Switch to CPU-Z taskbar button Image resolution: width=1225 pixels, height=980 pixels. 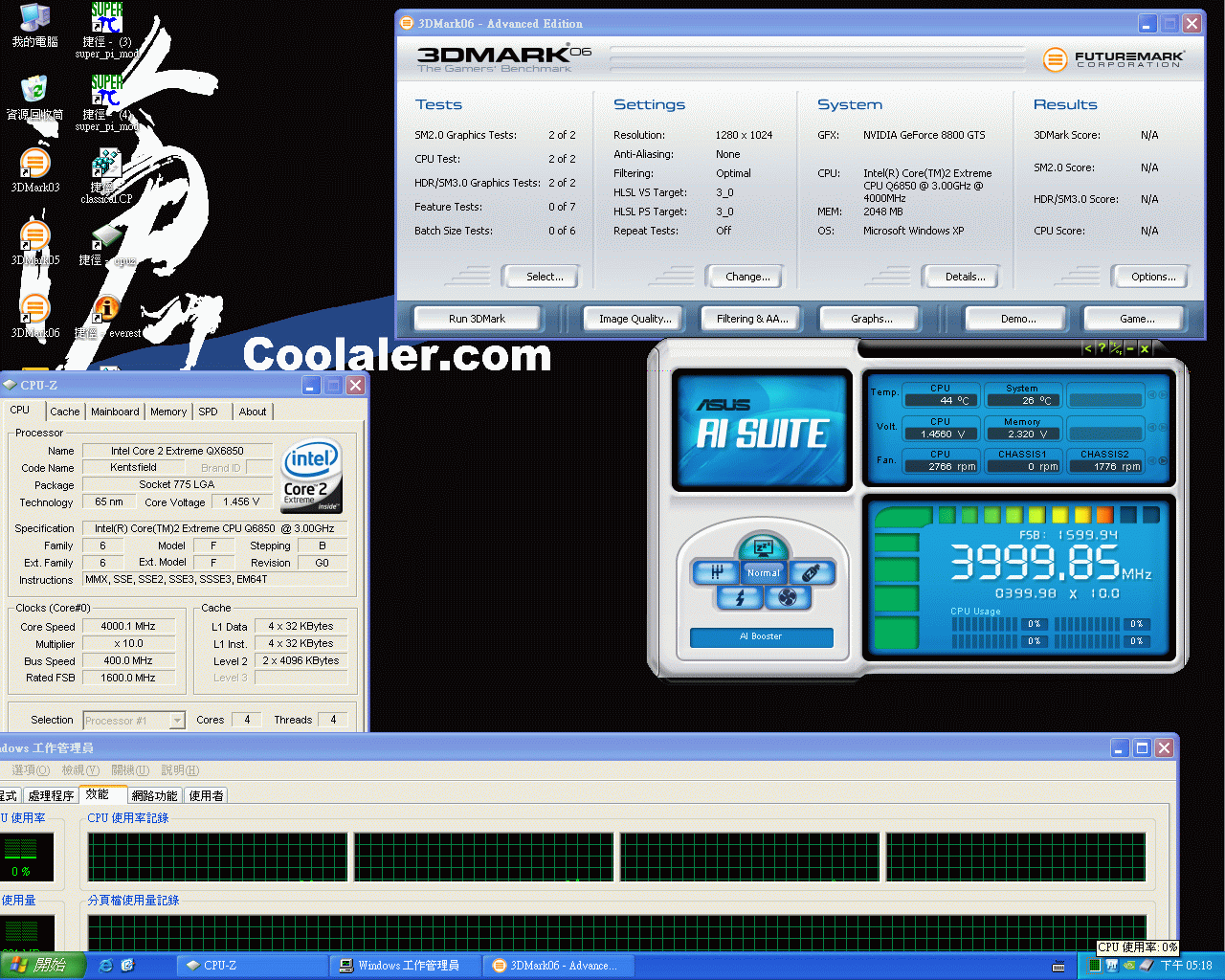pos(254,966)
